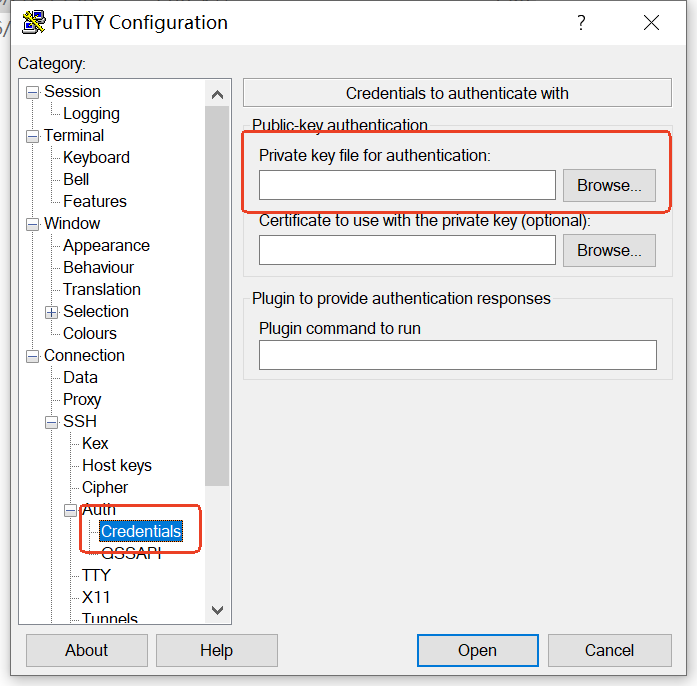Focus the Plugin command to run field
This screenshot has height=686, width=697.
click(x=457, y=355)
